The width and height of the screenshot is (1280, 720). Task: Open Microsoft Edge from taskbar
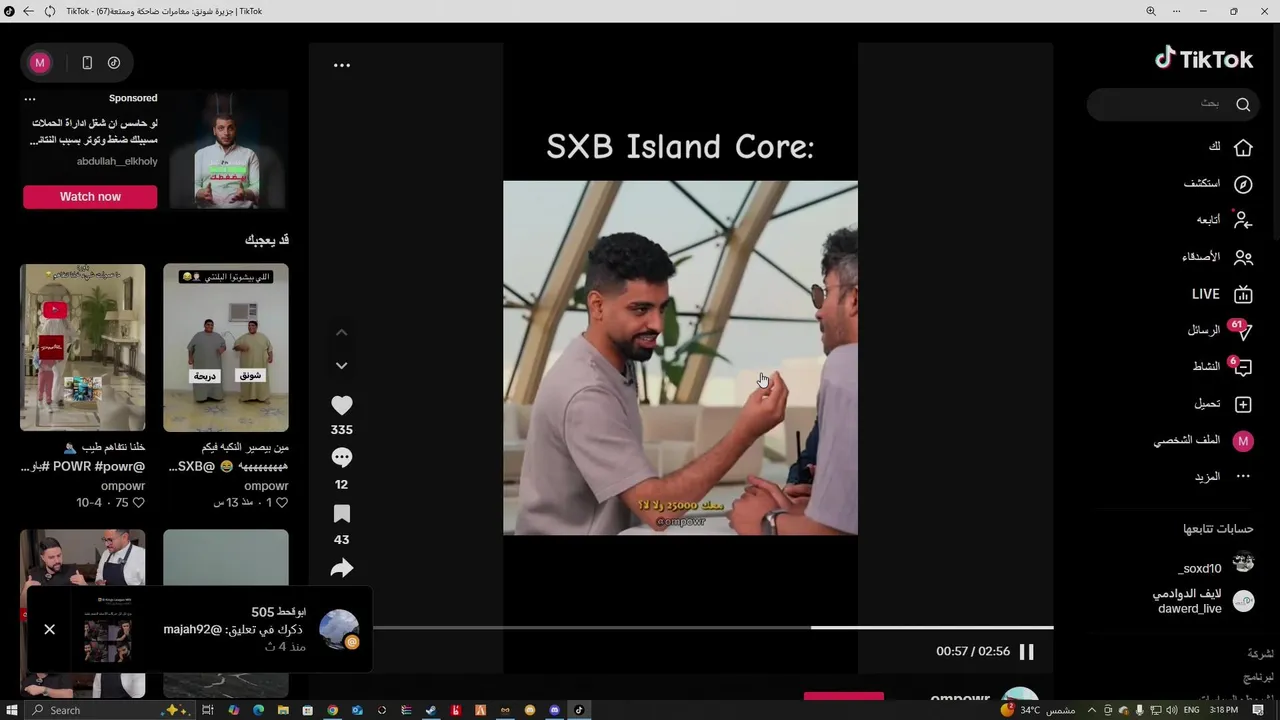[258, 710]
